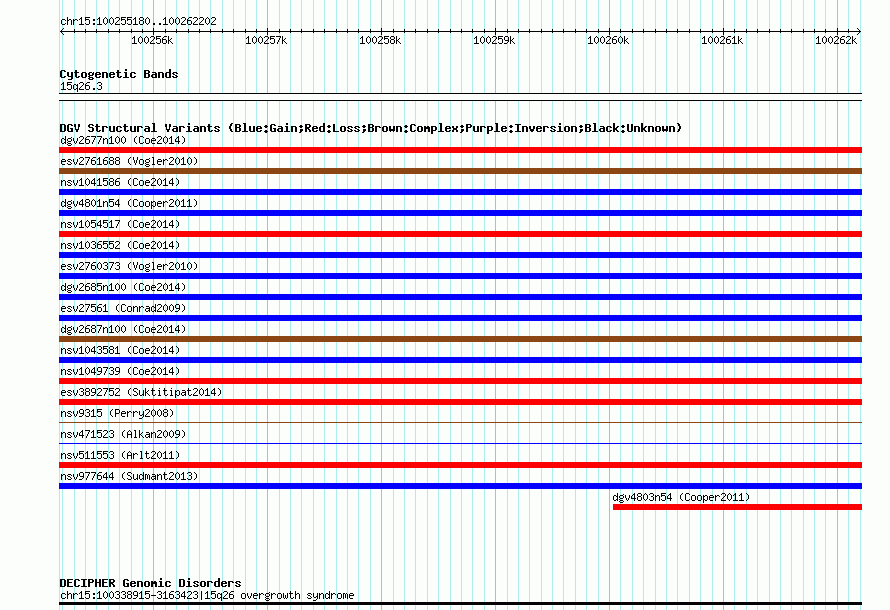The height and width of the screenshot is (610, 890).
Task: Click the thin nsv471523 (Alkan2009) blue line
Action: (x=460, y=443)
